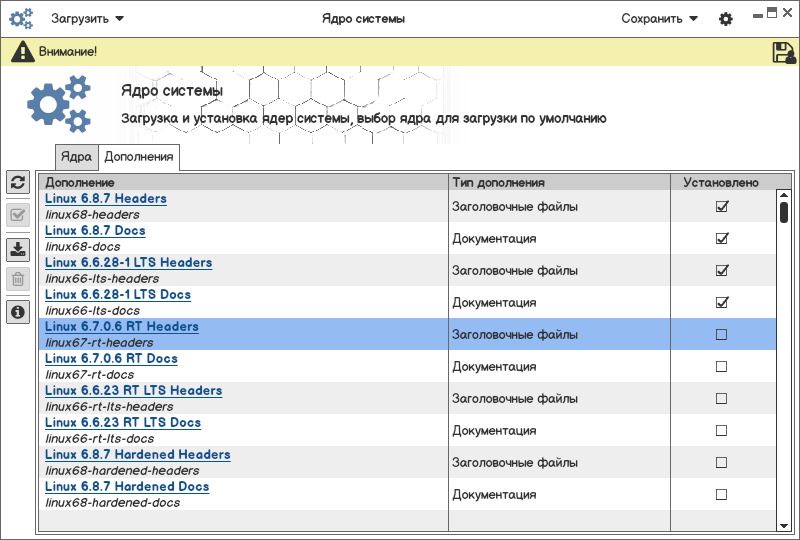The width and height of the screenshot is (800, 540).
Task: Click the vertical scrollbar thumb
Action: pos(784,212)
